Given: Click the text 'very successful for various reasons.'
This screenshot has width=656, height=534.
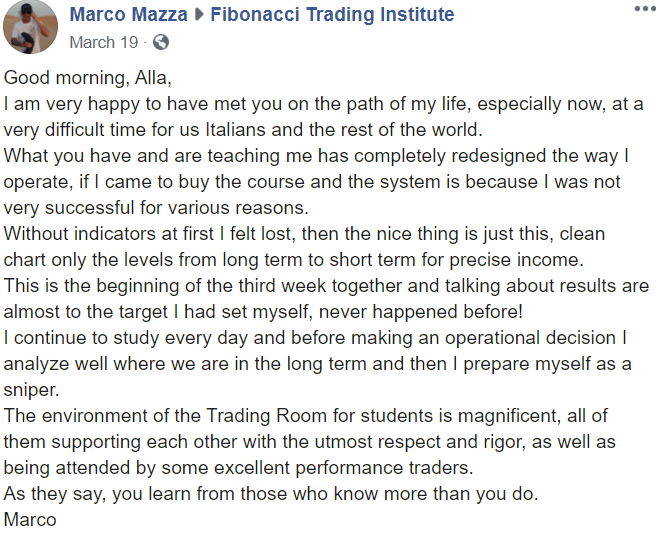Looking at the screenshot, I should [x=156, y=208].
